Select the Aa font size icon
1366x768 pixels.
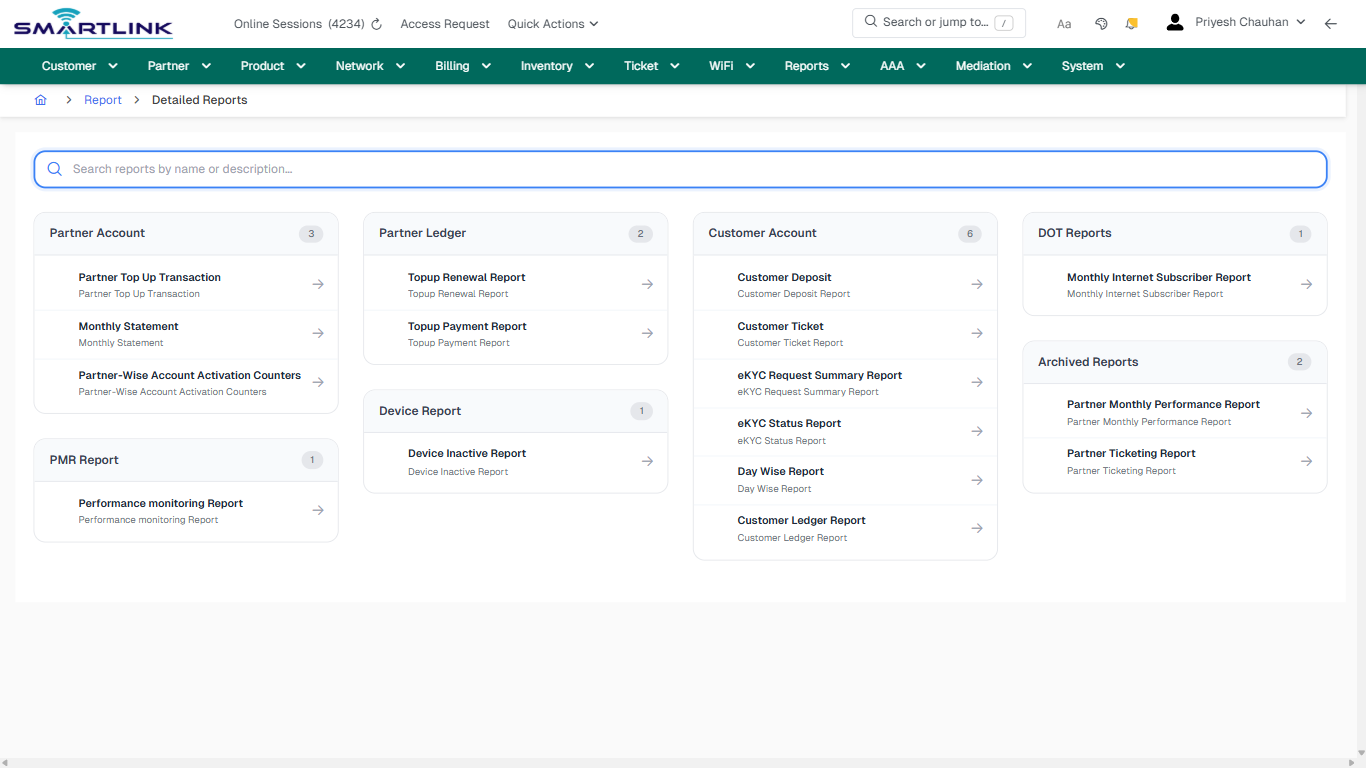(x=1064, y=23)
